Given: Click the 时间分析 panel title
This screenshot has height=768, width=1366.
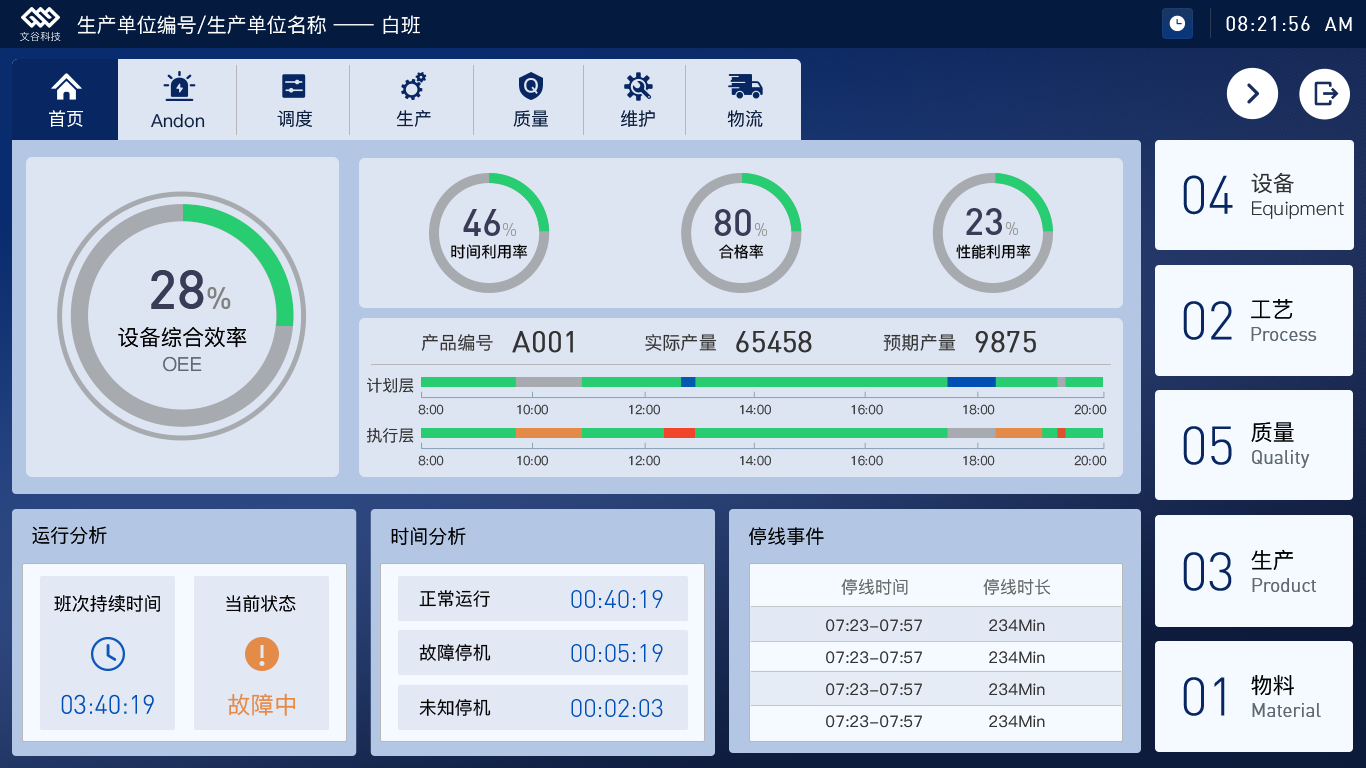Looking at the screenshot, I should 428,537.
